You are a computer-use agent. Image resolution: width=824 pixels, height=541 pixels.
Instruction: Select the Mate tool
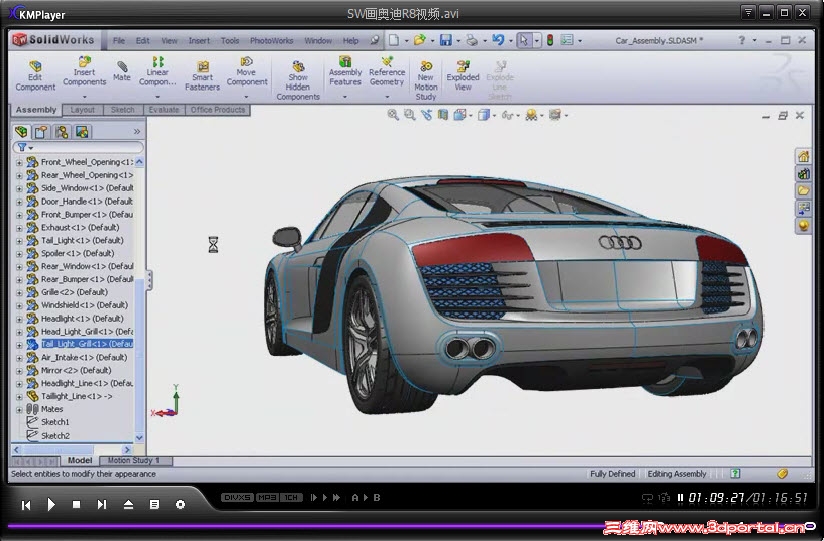click(121, 71)
